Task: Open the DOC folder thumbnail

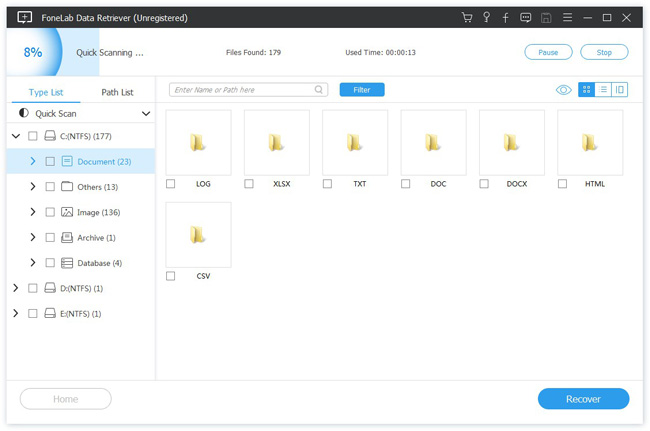Action: 433,143
